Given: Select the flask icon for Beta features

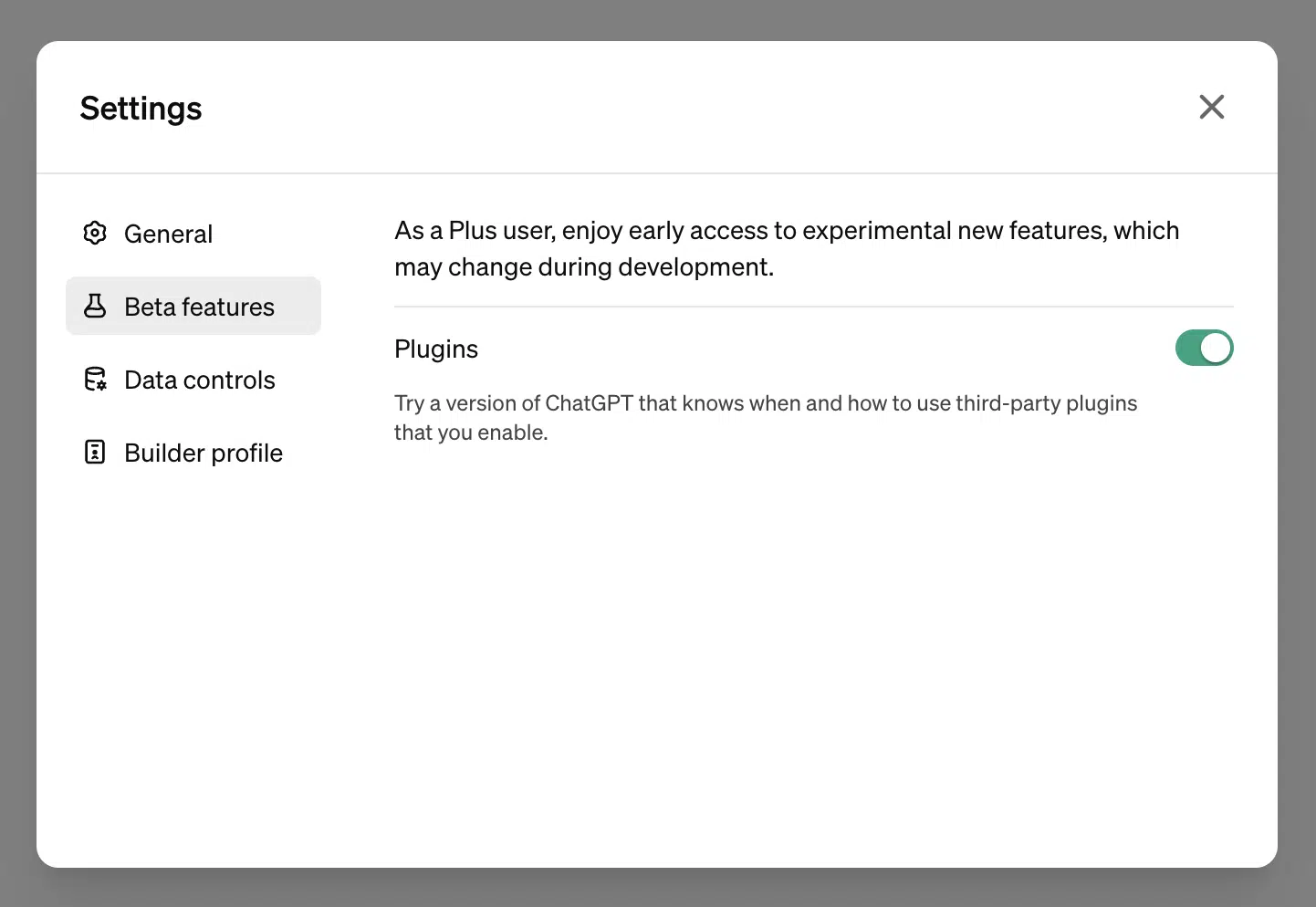Looking at the screenshot, I should click(95, 306).
